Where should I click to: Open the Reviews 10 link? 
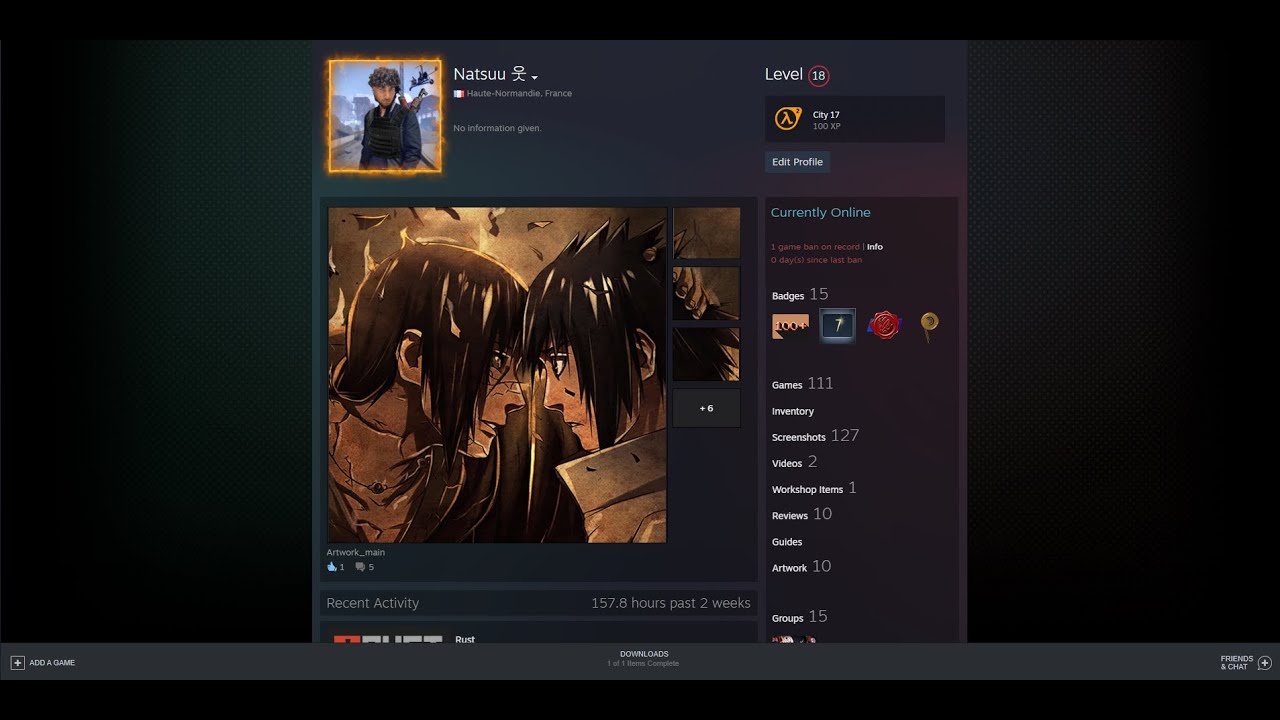click(801, 514)
